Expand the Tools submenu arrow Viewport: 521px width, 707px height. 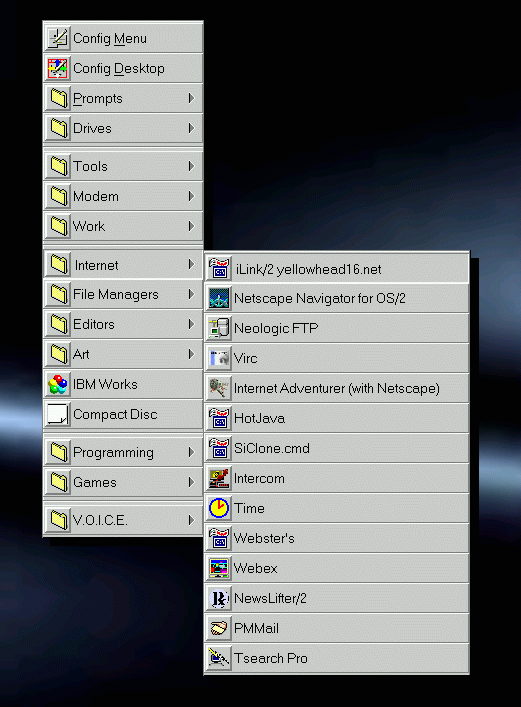191,166
